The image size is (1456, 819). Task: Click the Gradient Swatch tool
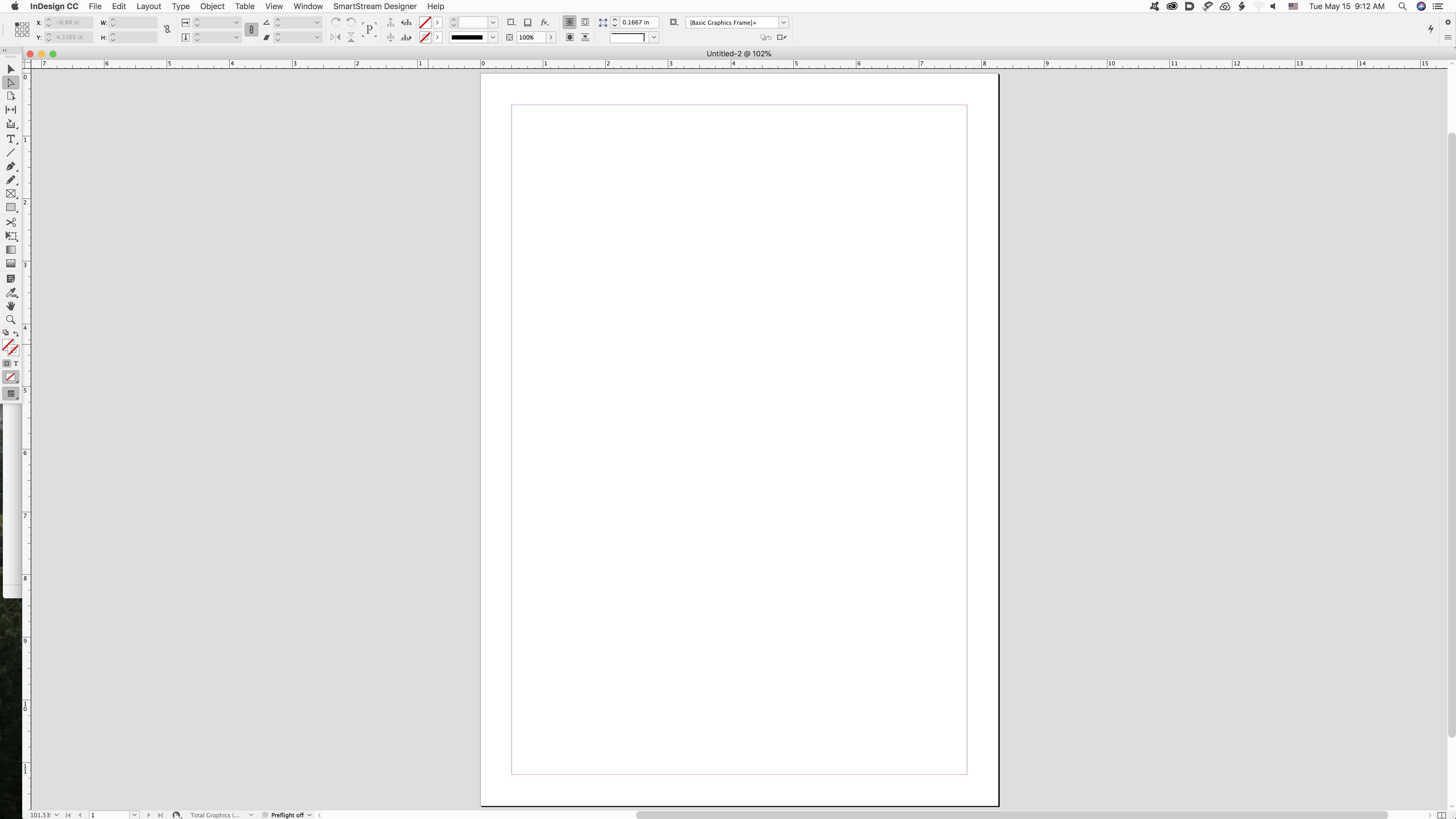coord(10,250)
